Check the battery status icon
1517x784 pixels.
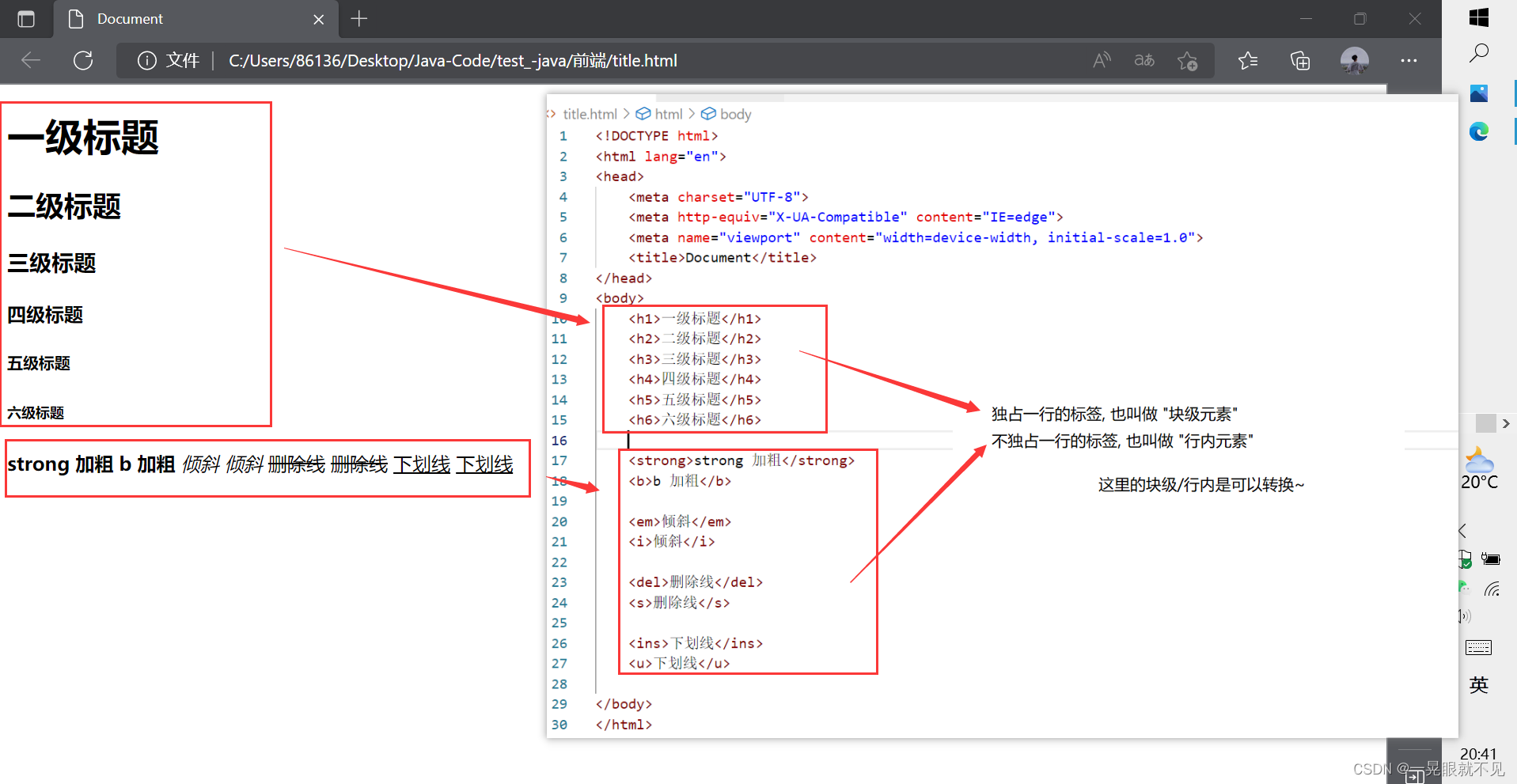tap(1491, 559)
